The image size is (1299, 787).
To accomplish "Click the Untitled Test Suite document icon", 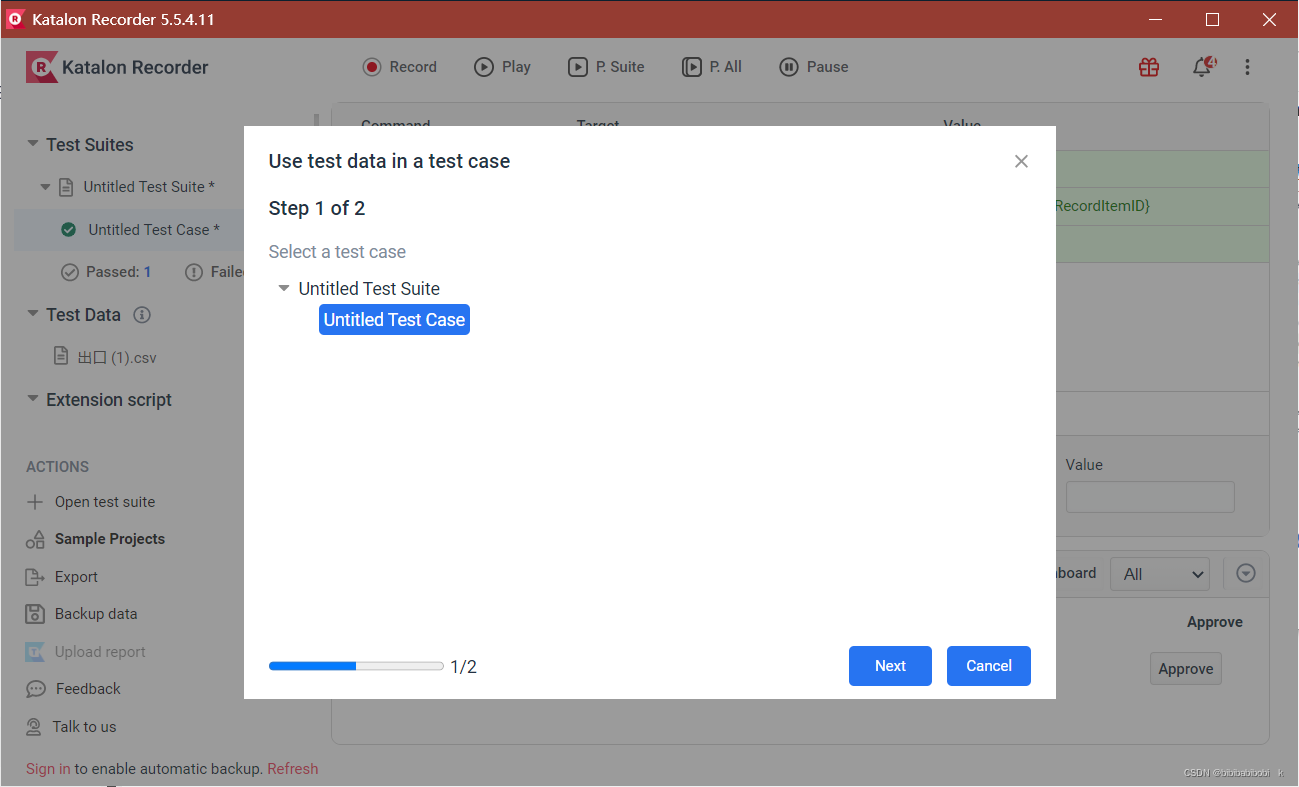I will click(x=67, y=187).
